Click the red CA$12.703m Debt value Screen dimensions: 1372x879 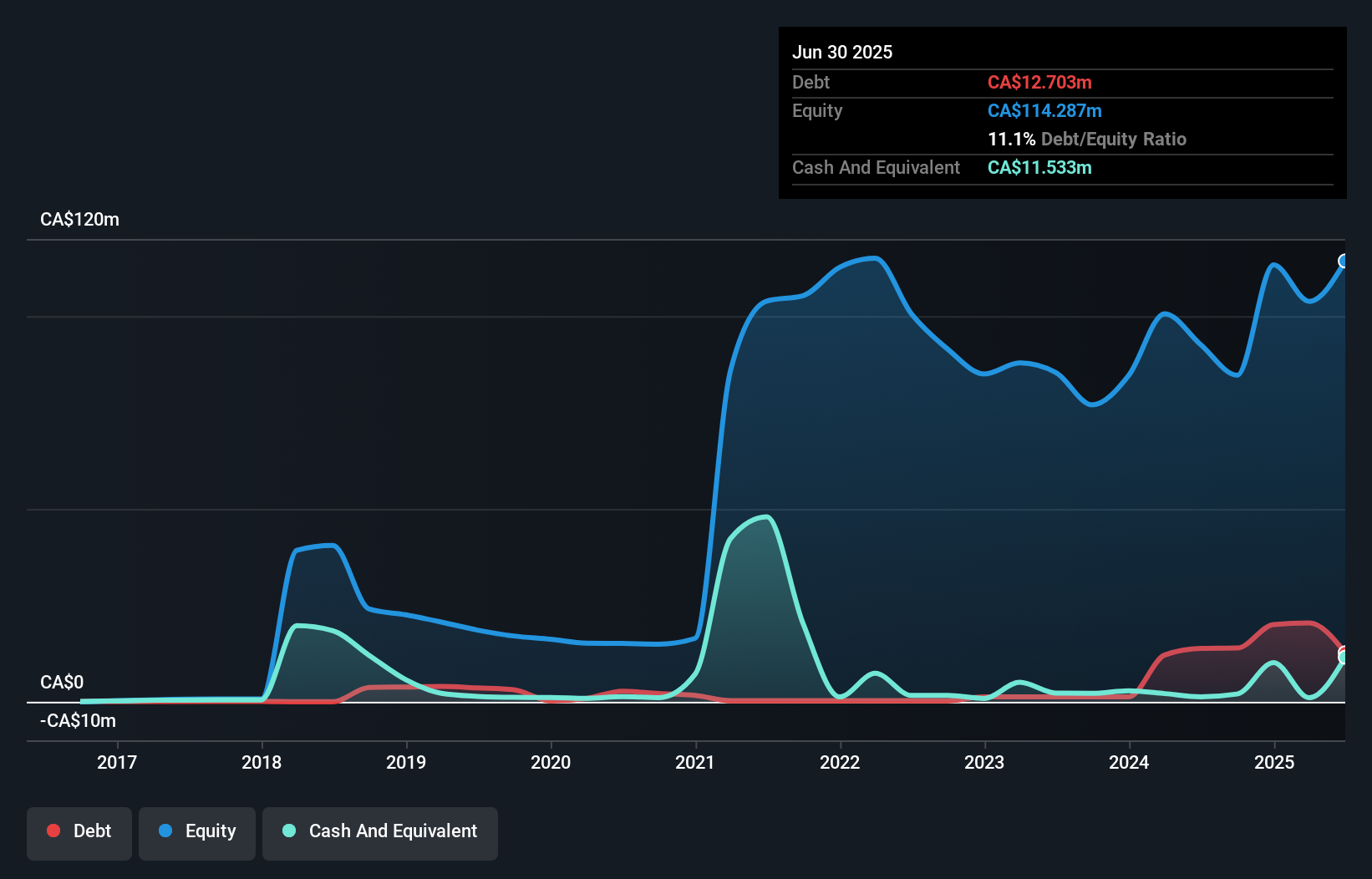tap(1039, 82)
